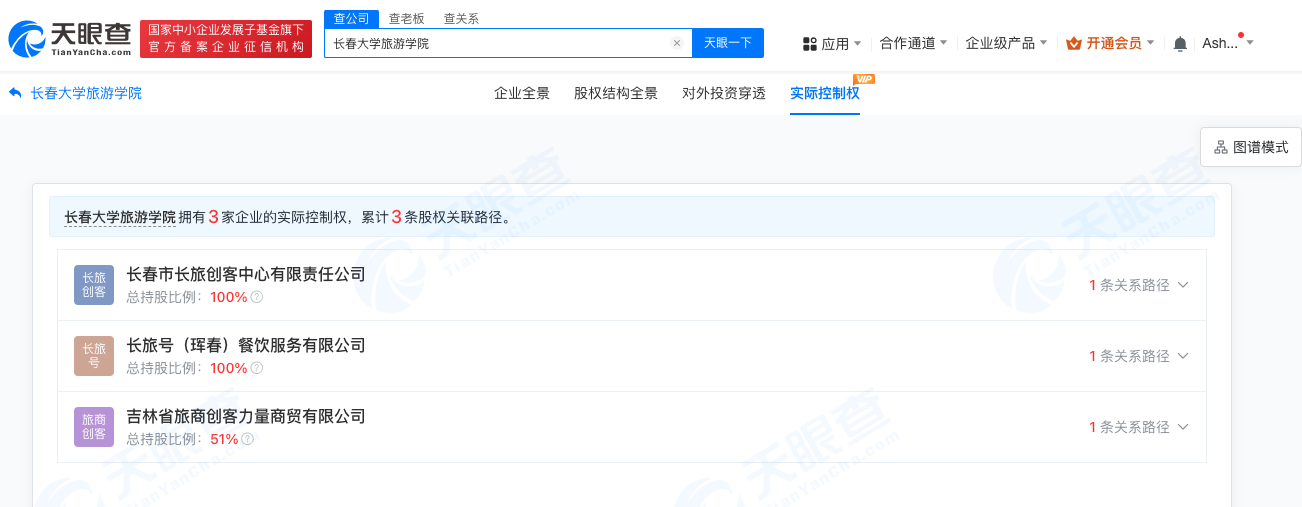Open 长春市长旅创客中心有限责任公司 link
The image size is (1302, 507).
point(246,274)
